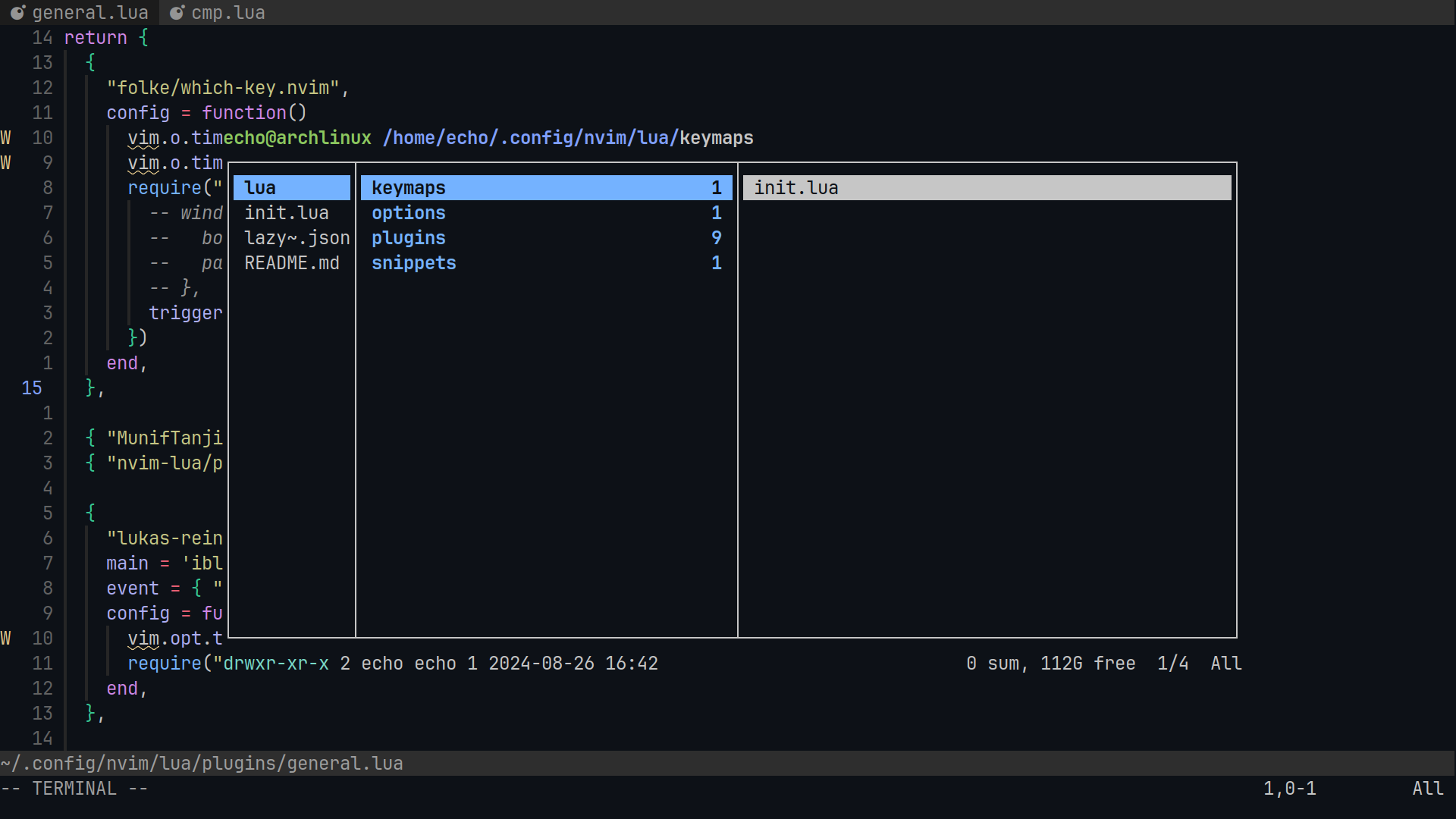The width and height of the screenshot is (1456, 819).
Task: Click the ranger path /home/echo/.config/nvim/lua/keymaps
Action: (x=568, y=138)
